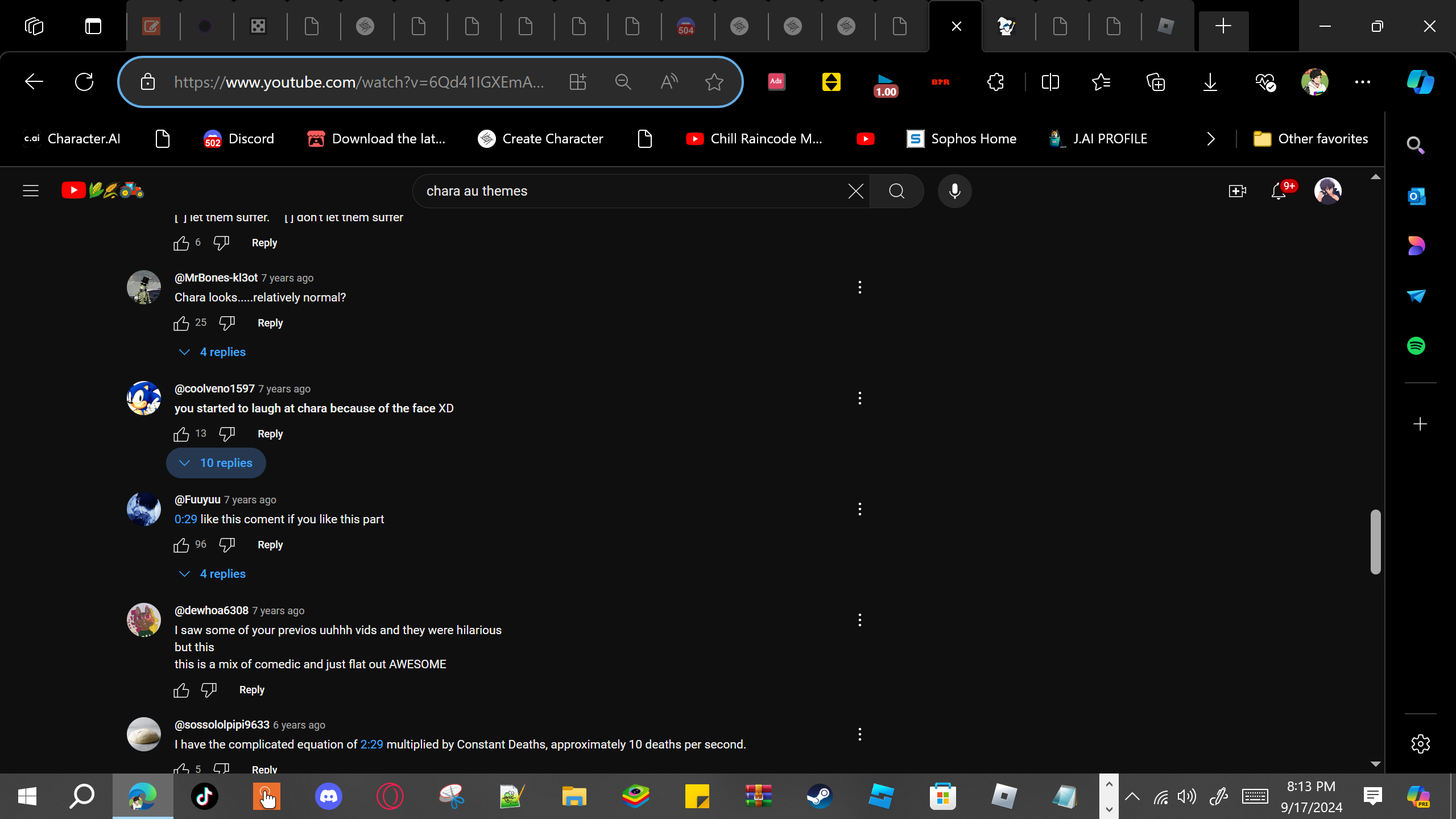This screenshot has height=819, width=1456.
Task: Dislike the @MrBones-kl3ot comment
Action: tap(227, 323)
